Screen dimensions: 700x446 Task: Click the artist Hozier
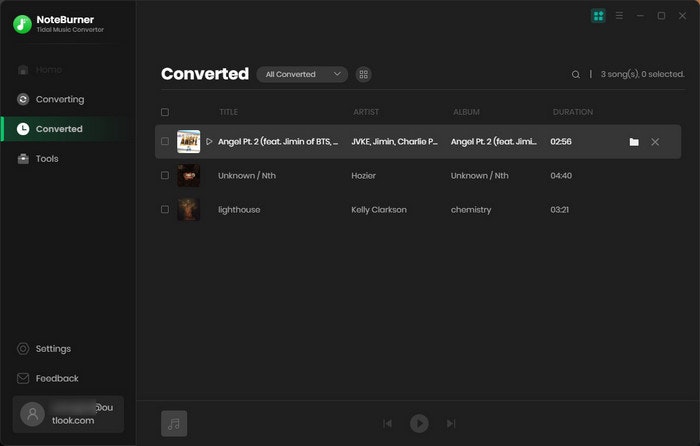click(363, 175)
